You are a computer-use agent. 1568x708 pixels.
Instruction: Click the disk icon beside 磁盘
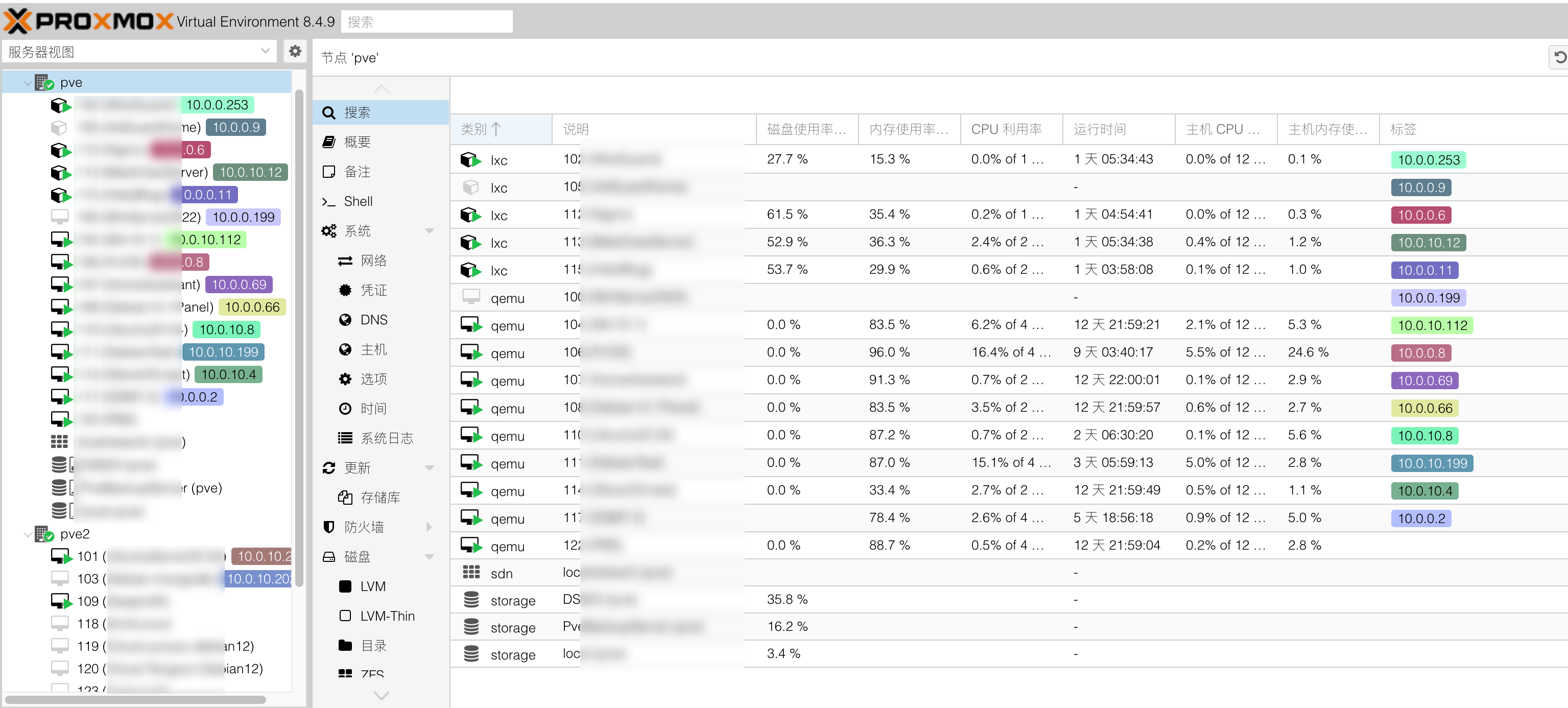coord(329,556)
